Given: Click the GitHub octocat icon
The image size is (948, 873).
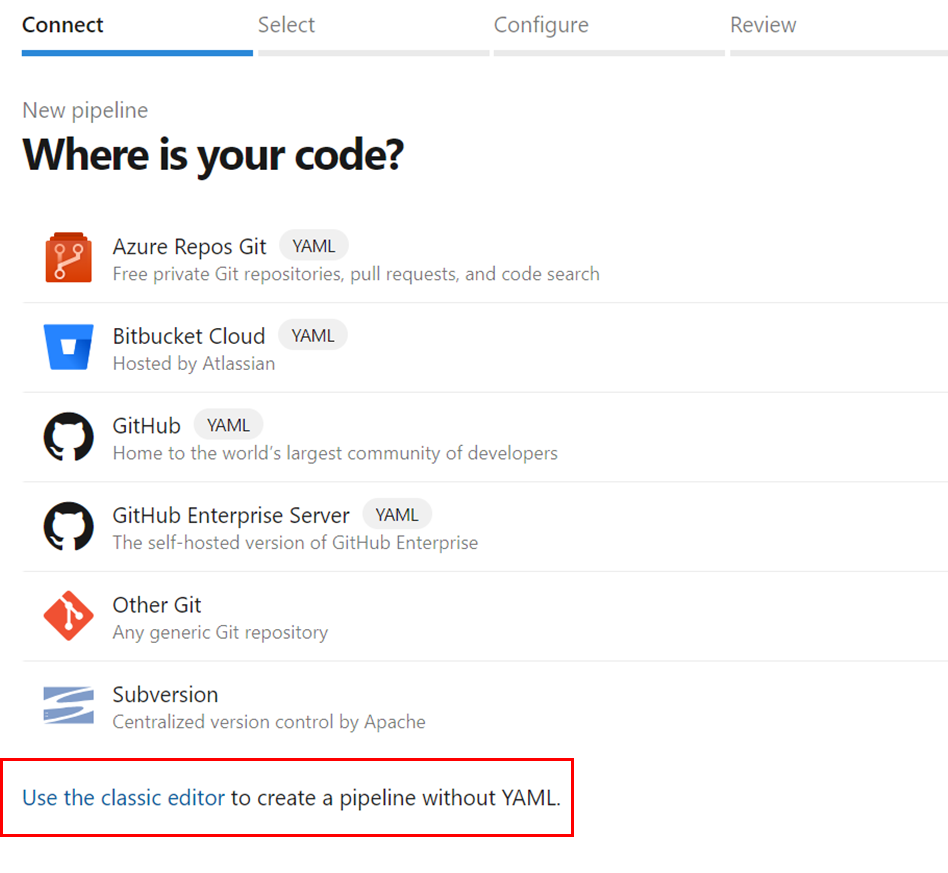Looking at the screenshot, I should click(x=68, y=436).
